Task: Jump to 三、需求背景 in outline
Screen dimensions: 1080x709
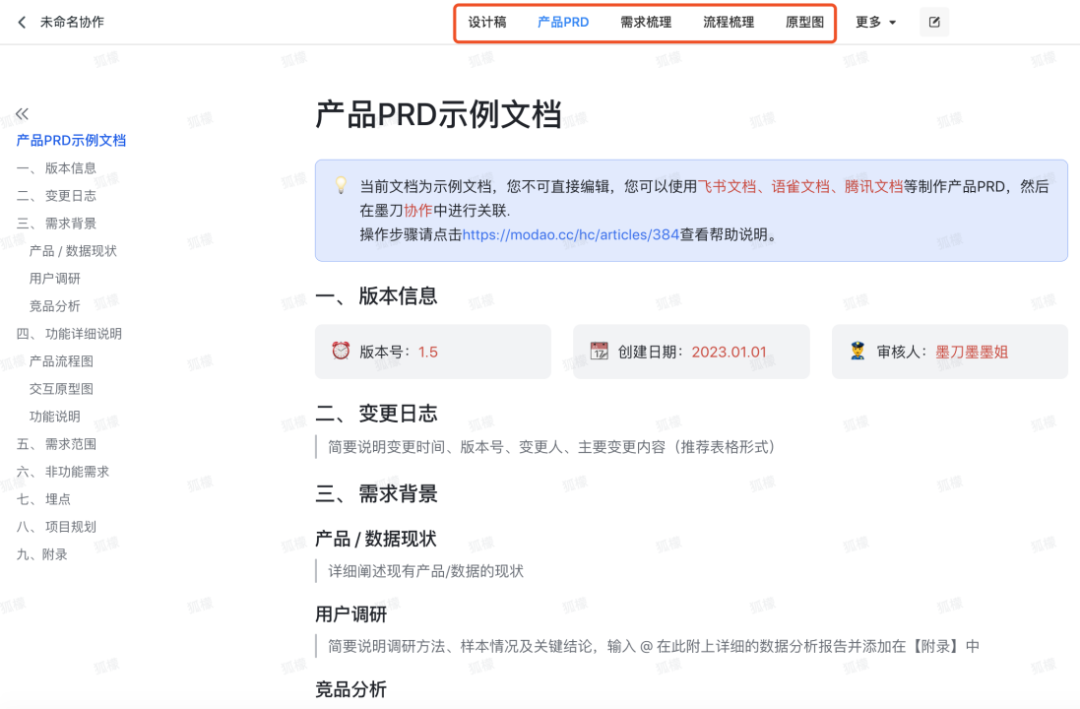Action: point(56,223)
